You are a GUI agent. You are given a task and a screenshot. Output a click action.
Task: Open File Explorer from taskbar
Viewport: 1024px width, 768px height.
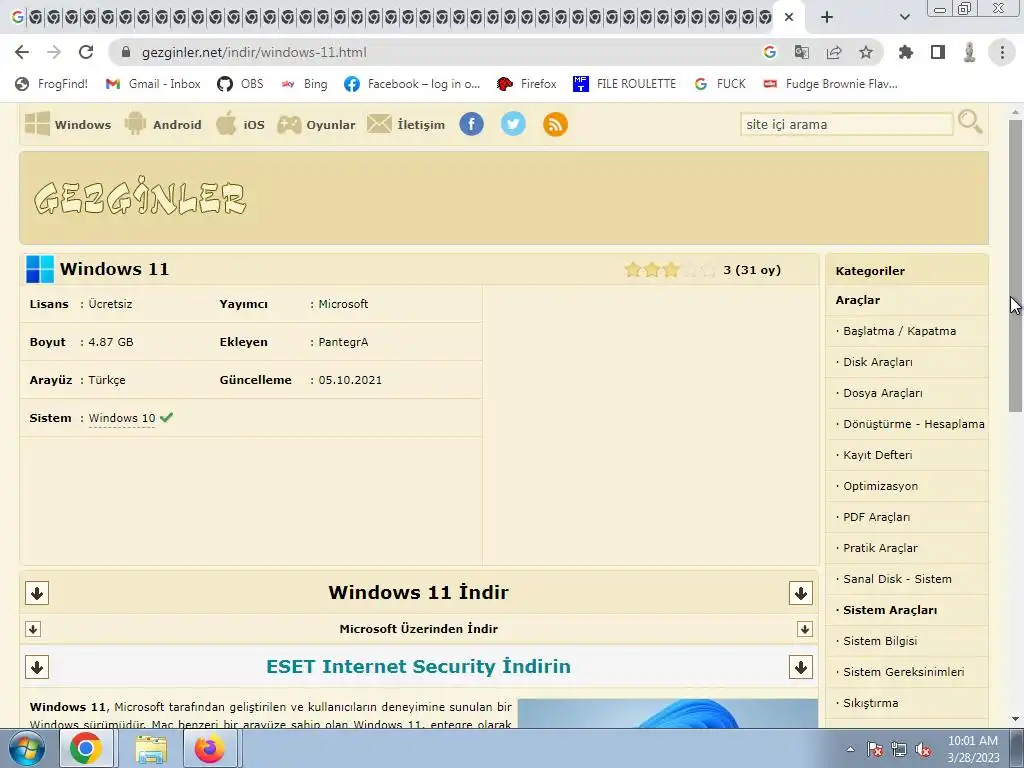tap(151, 748)
